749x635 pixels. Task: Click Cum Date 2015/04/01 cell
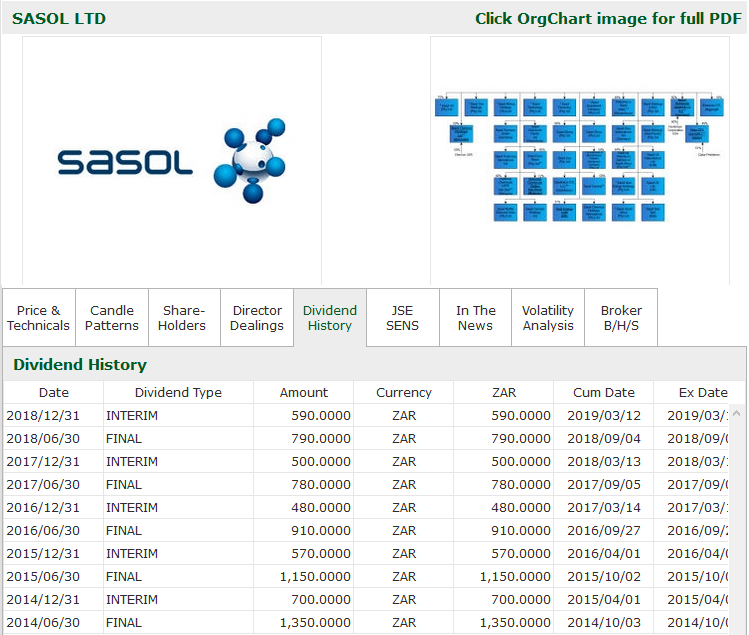(604, 599)
